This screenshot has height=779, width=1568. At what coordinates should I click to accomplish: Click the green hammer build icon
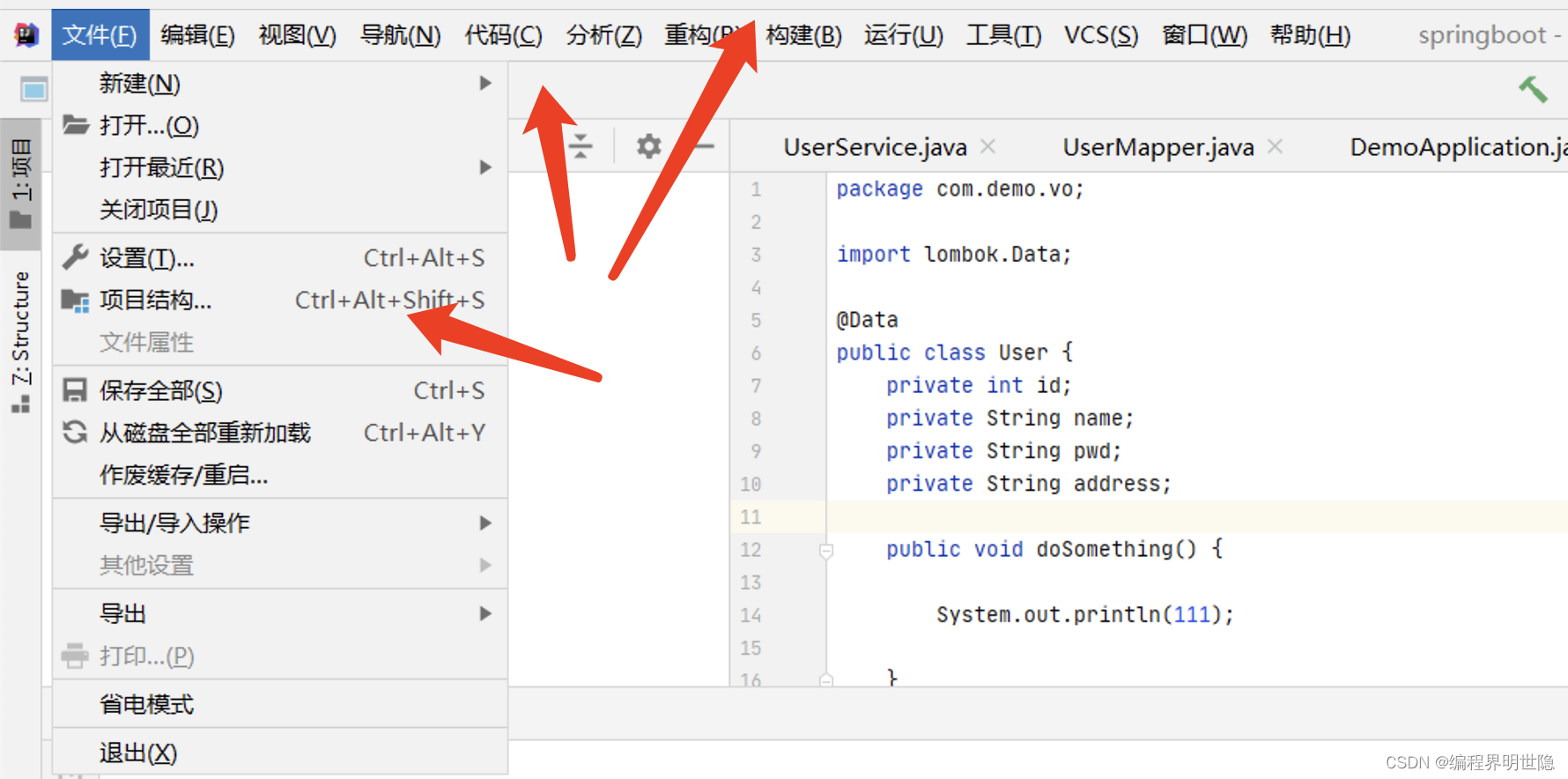click(1533, 89)
